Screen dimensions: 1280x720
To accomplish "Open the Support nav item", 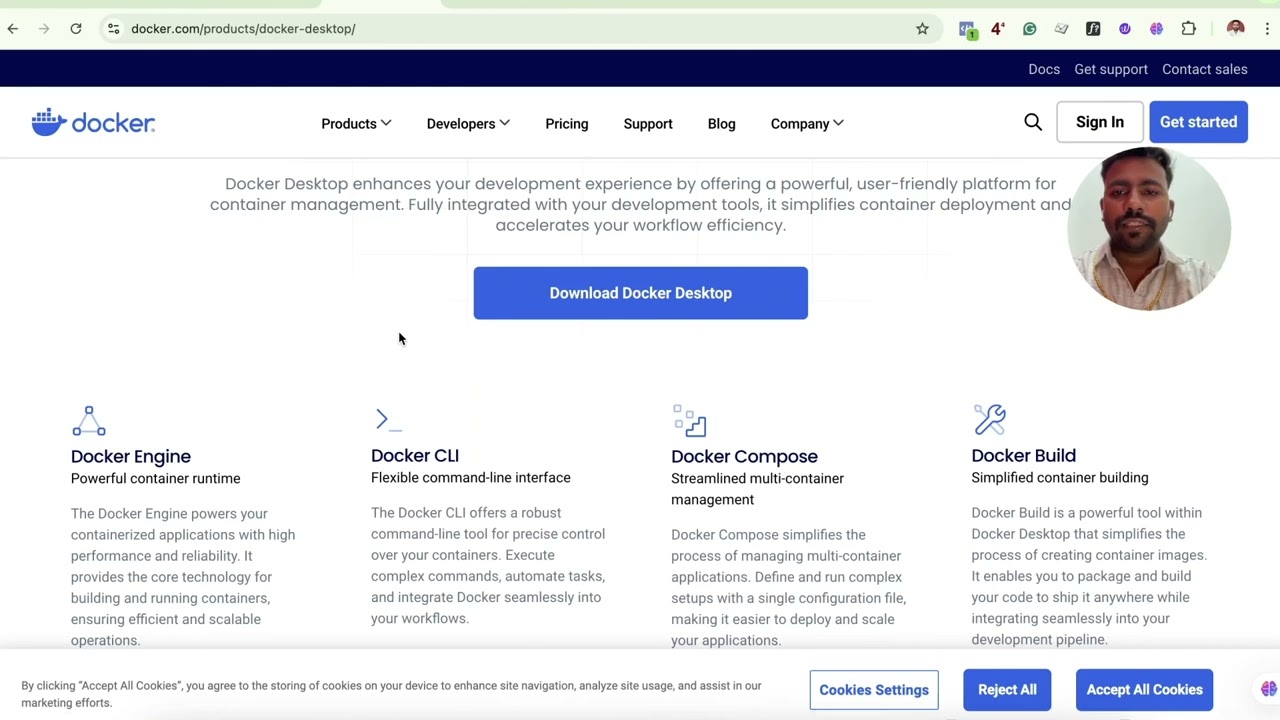I will pyautogui.click(x=648, y=124).
